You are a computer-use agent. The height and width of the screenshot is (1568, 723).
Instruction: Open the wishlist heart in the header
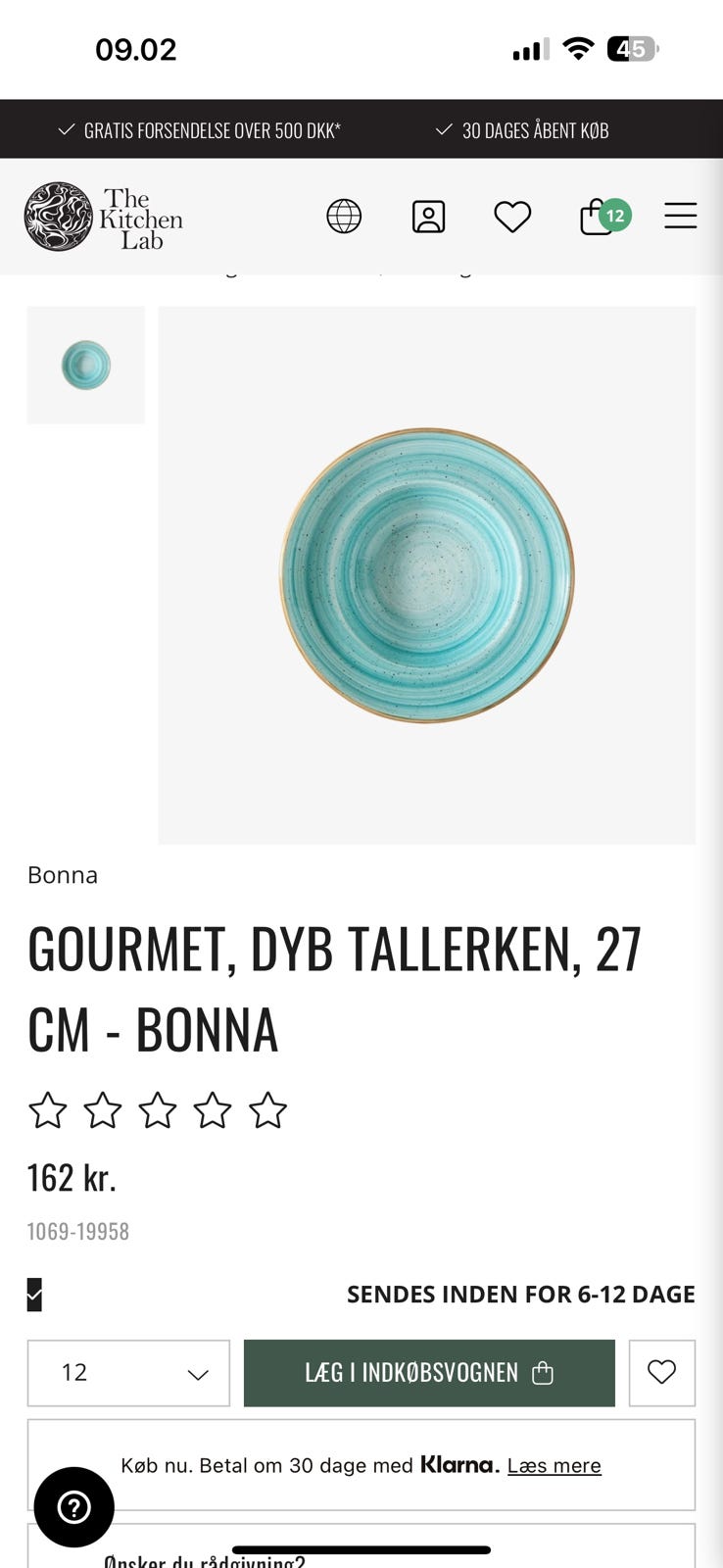(x=512, y=217)
